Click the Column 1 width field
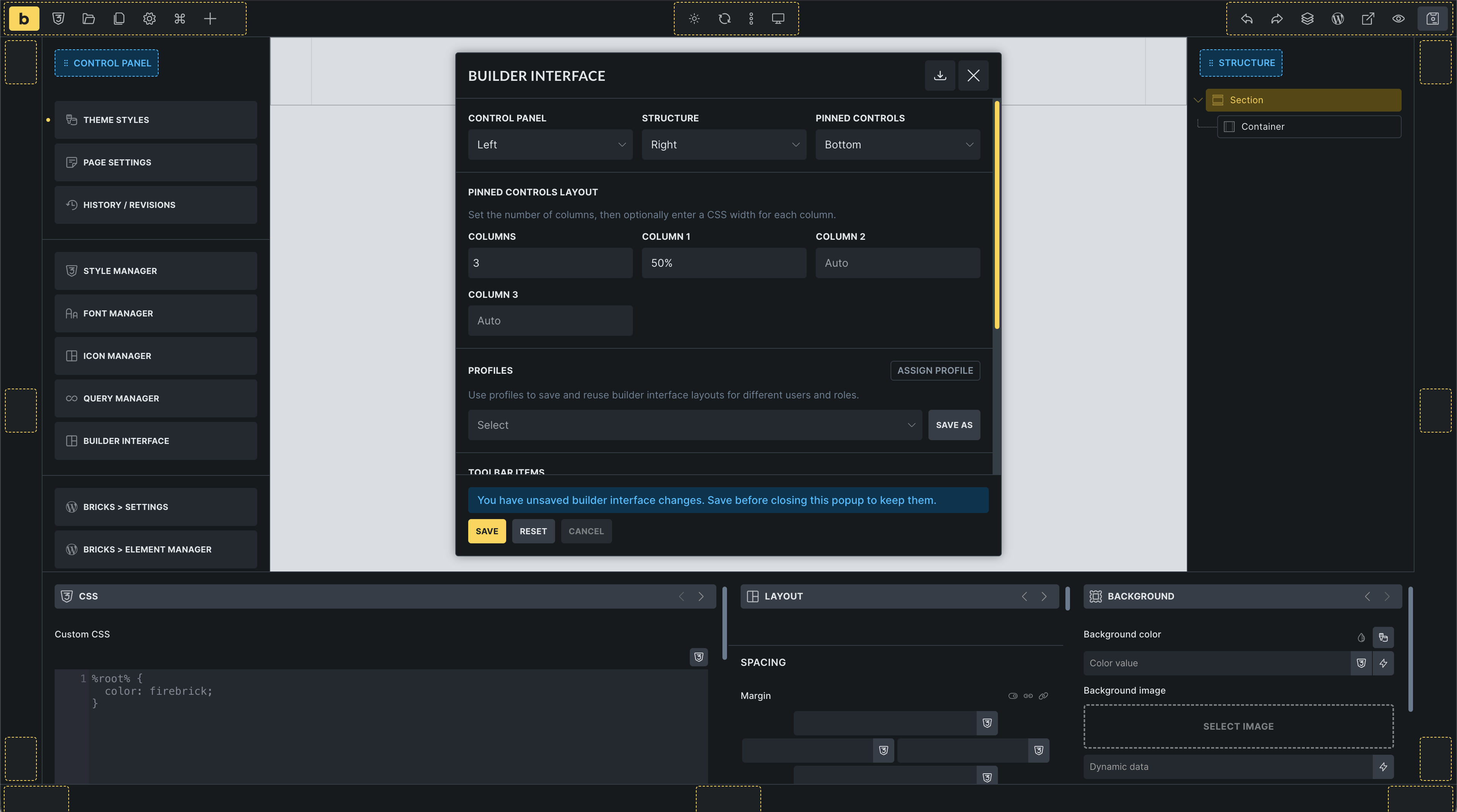This screenshot has width=1457, height=812. pos(724,263)
